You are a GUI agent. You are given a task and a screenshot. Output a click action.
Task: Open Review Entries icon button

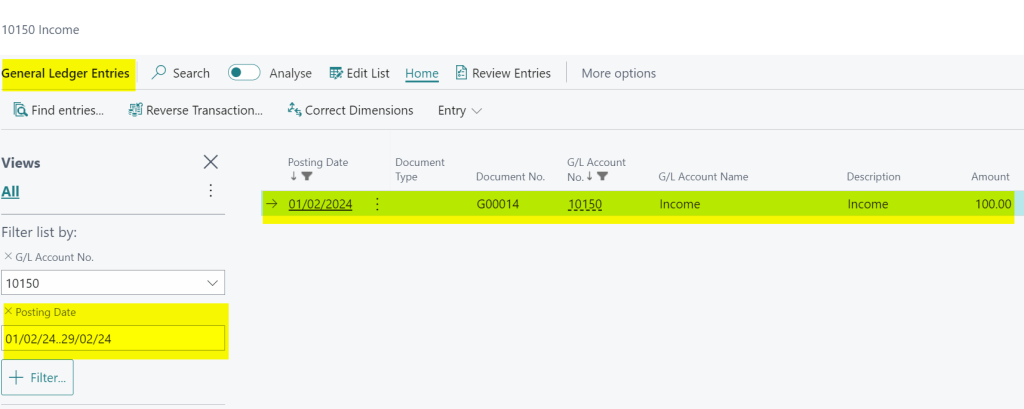pos(461,73)
